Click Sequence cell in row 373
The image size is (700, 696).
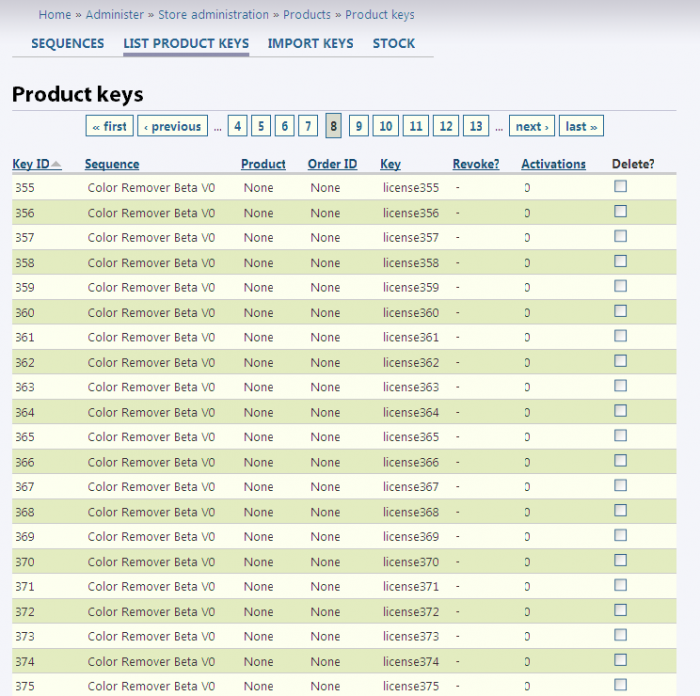pyautogui.click(x=151, y=637)
